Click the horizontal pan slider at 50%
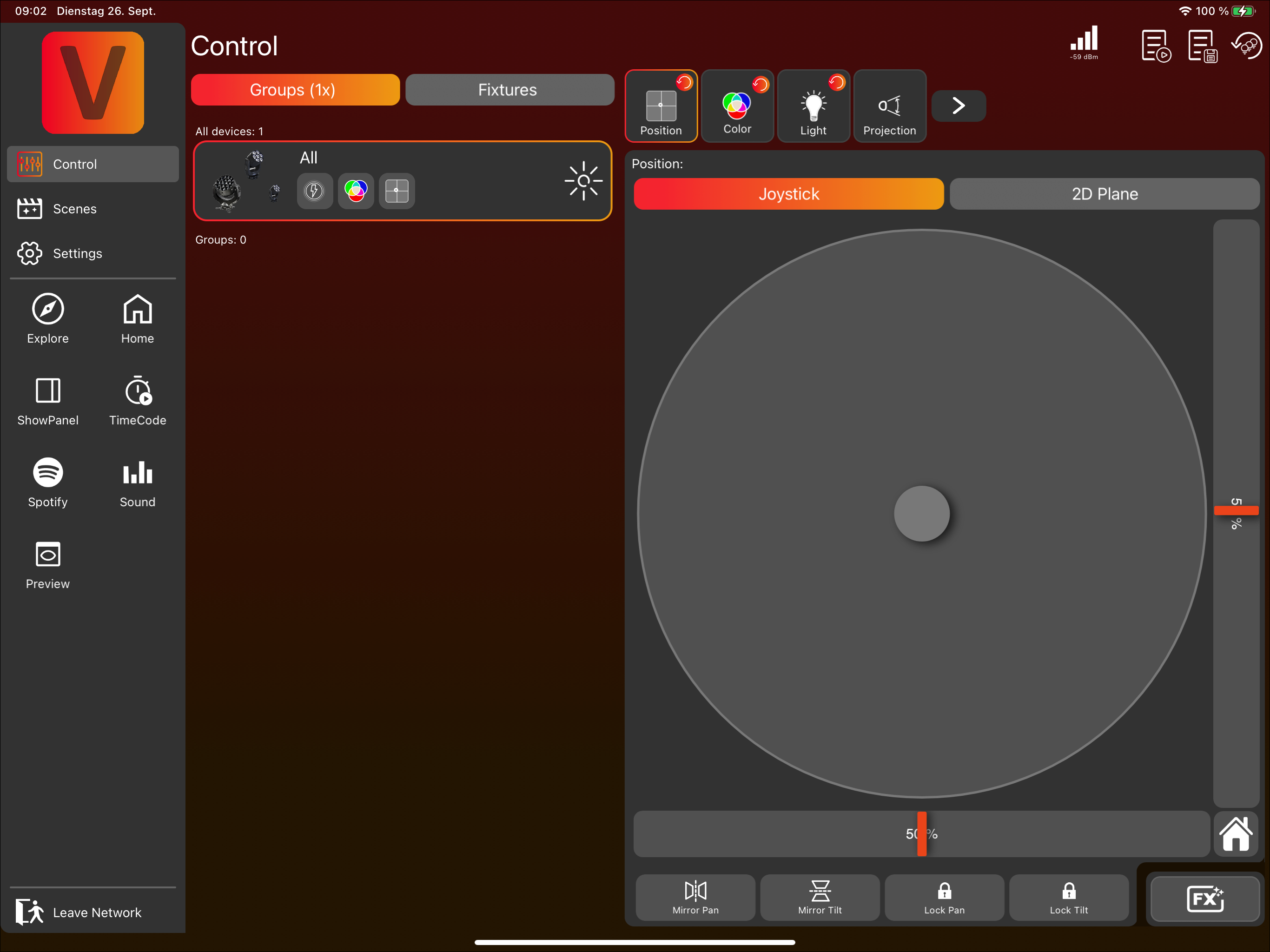 tap(921, 834)
